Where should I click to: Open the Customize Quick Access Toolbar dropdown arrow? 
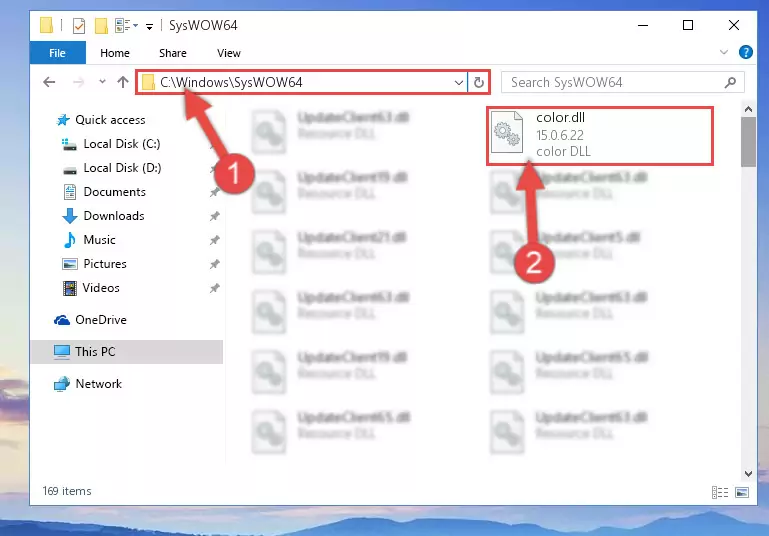[x=149, y=26]
